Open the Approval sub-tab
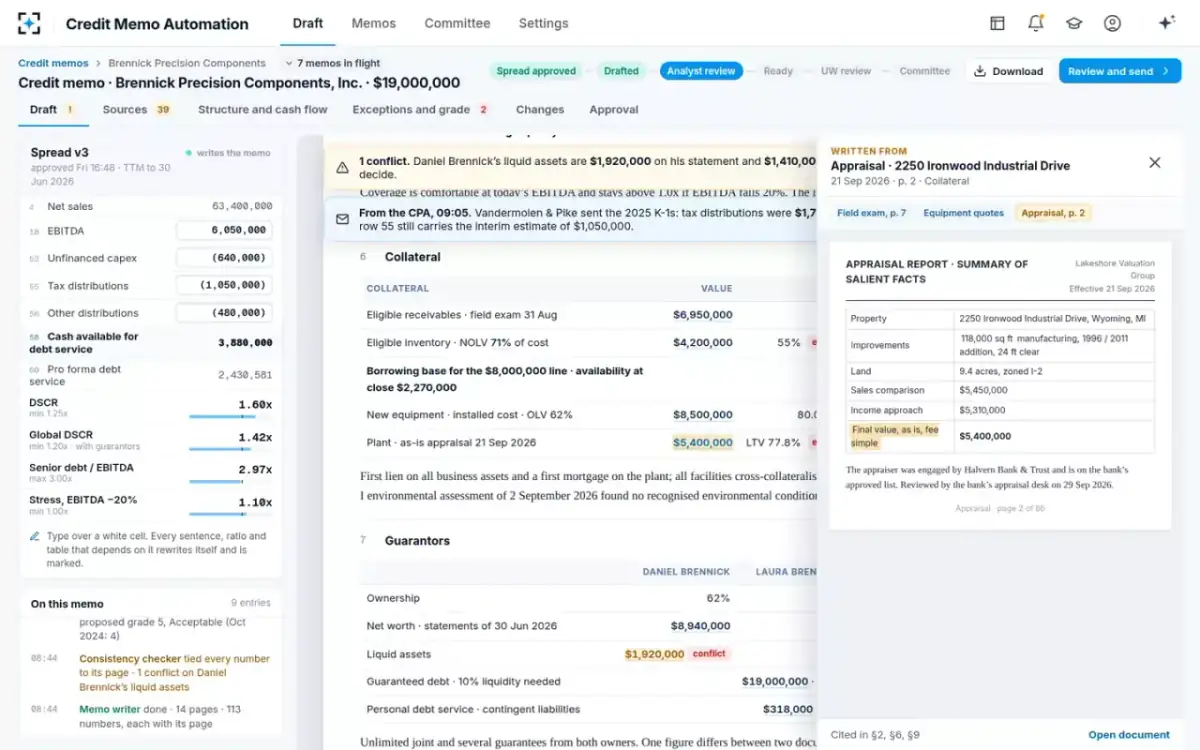 click(614, 109)
